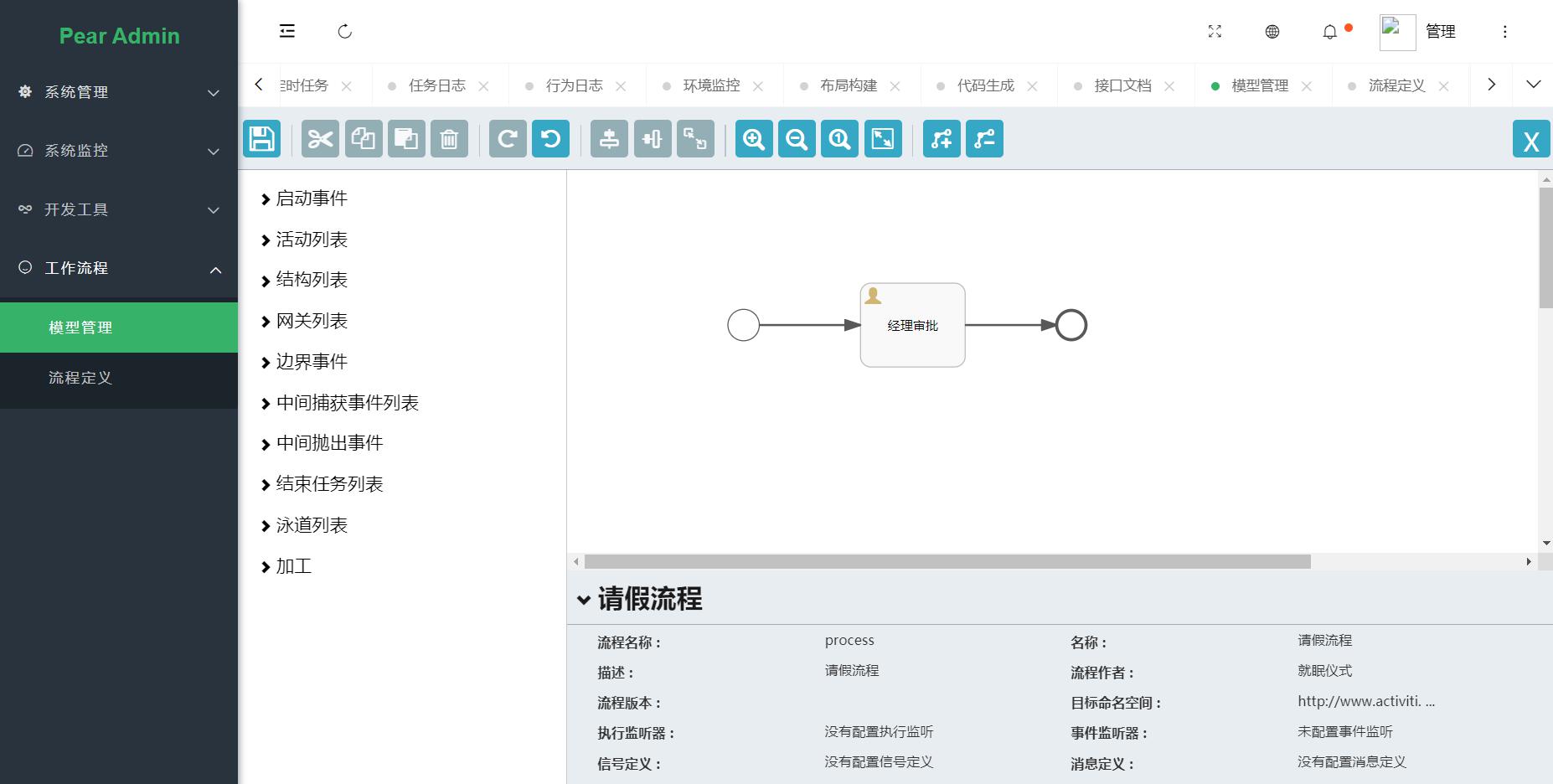Open the tab operations dropdown arrow

pyautogui.click(x=1533, y=85)
